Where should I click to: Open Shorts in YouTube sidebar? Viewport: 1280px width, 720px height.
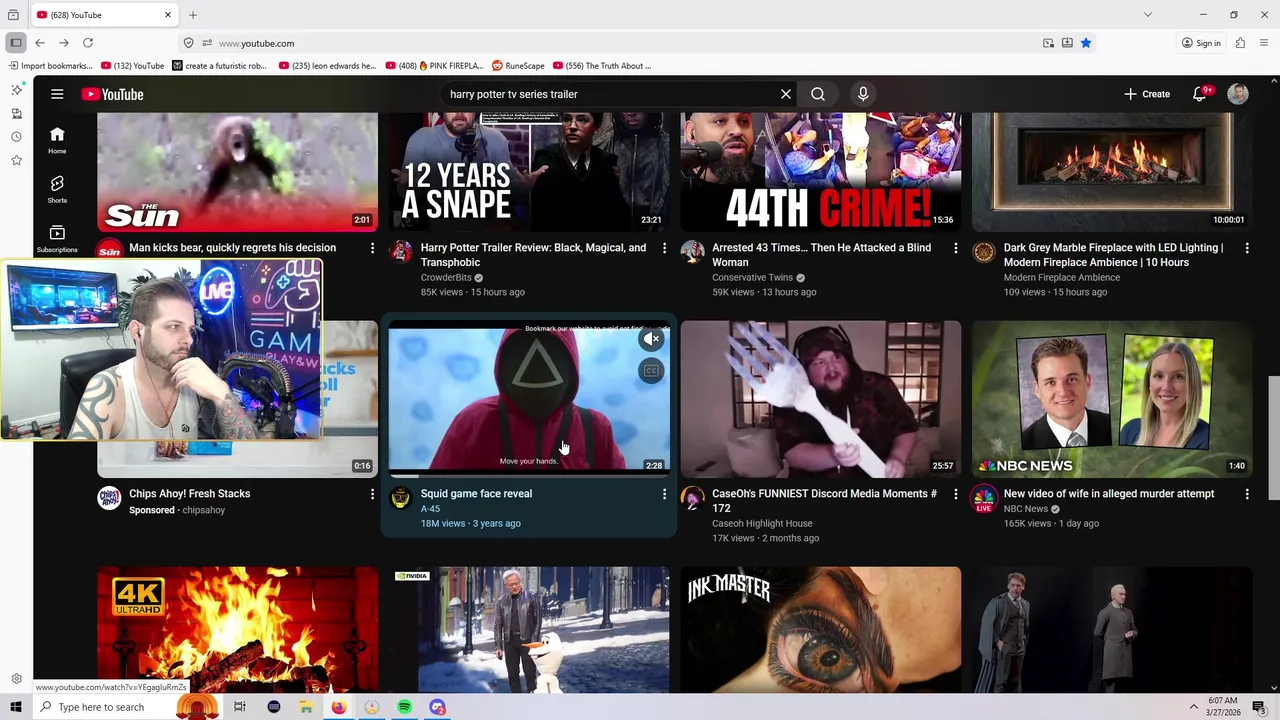(x=57, y=189)
